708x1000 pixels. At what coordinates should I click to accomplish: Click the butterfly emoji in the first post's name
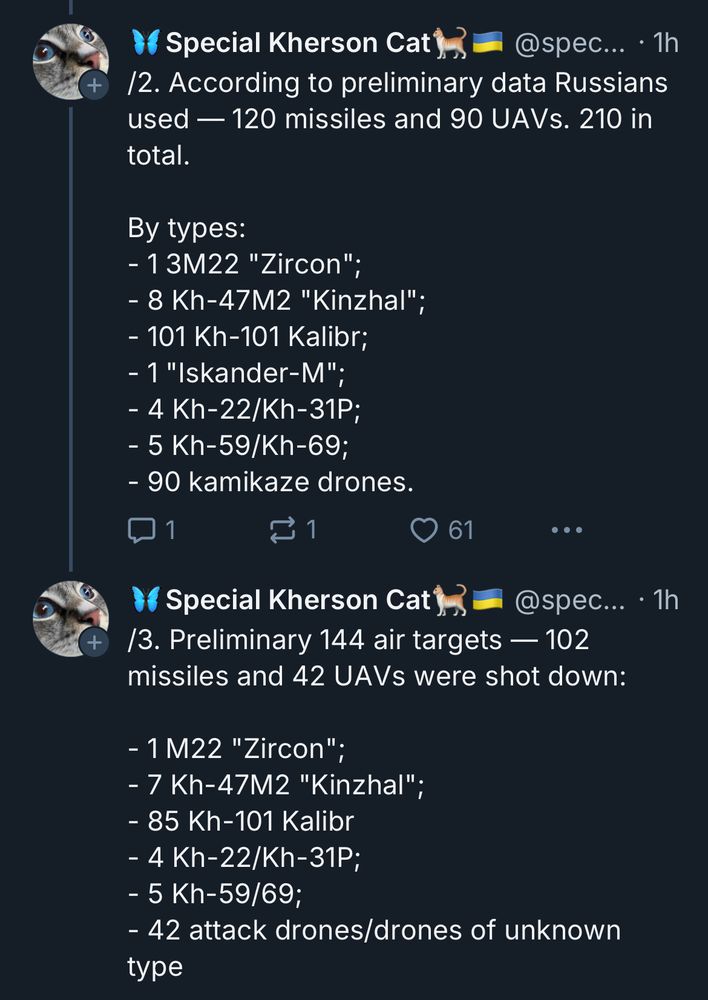[146, 42]
